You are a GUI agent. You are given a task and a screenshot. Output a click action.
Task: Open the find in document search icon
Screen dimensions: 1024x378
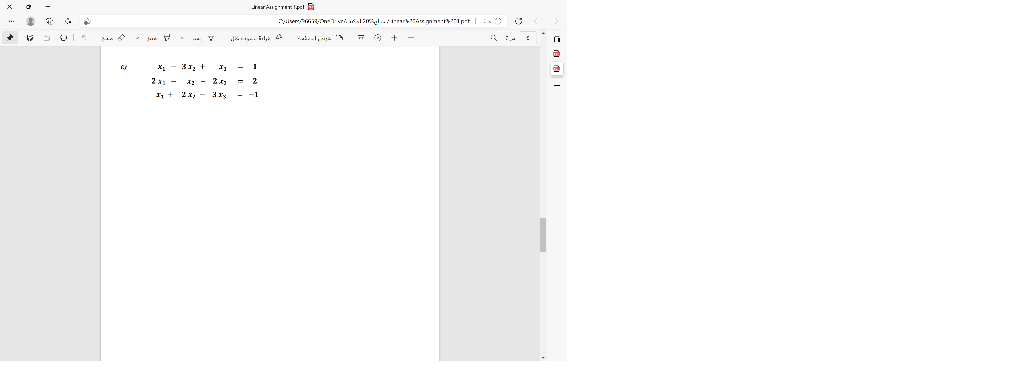tap(494, 38)
